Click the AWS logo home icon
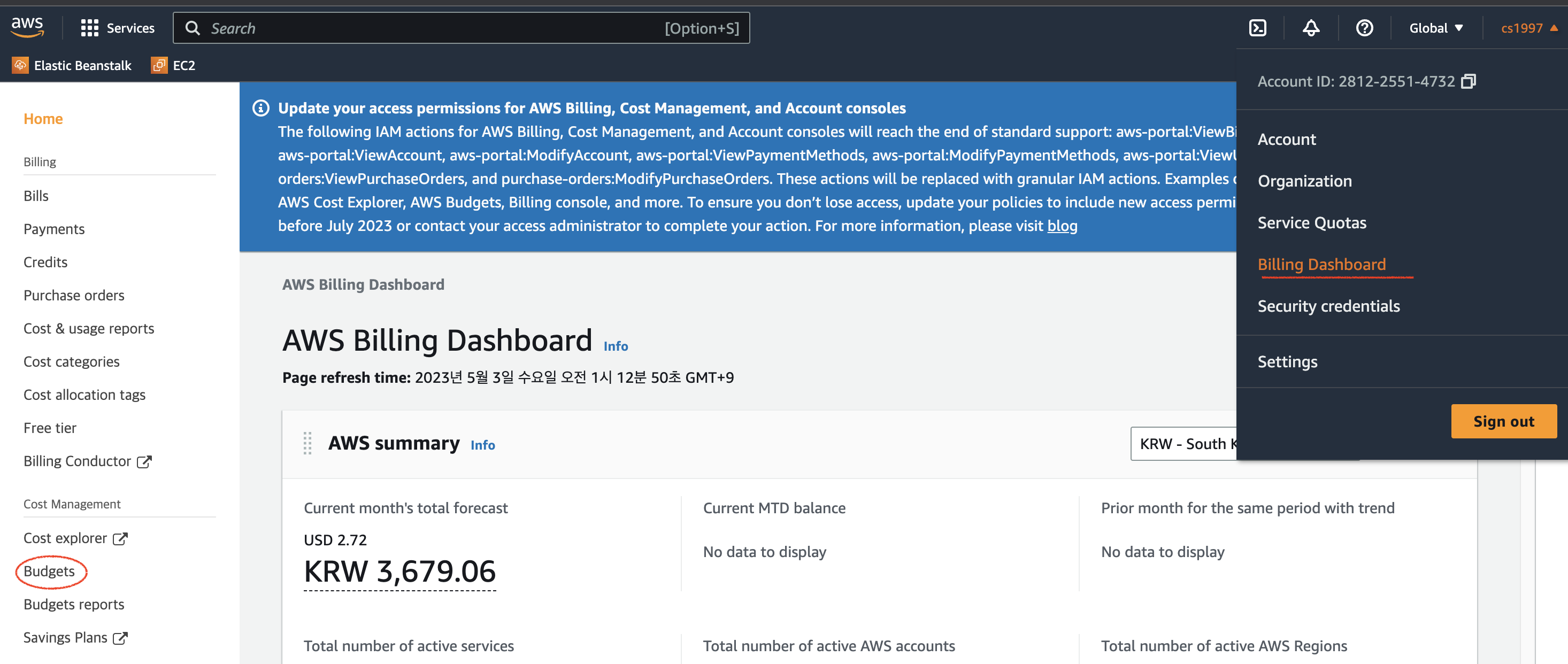Screen dimensions: 1568x664 point(27,27)
